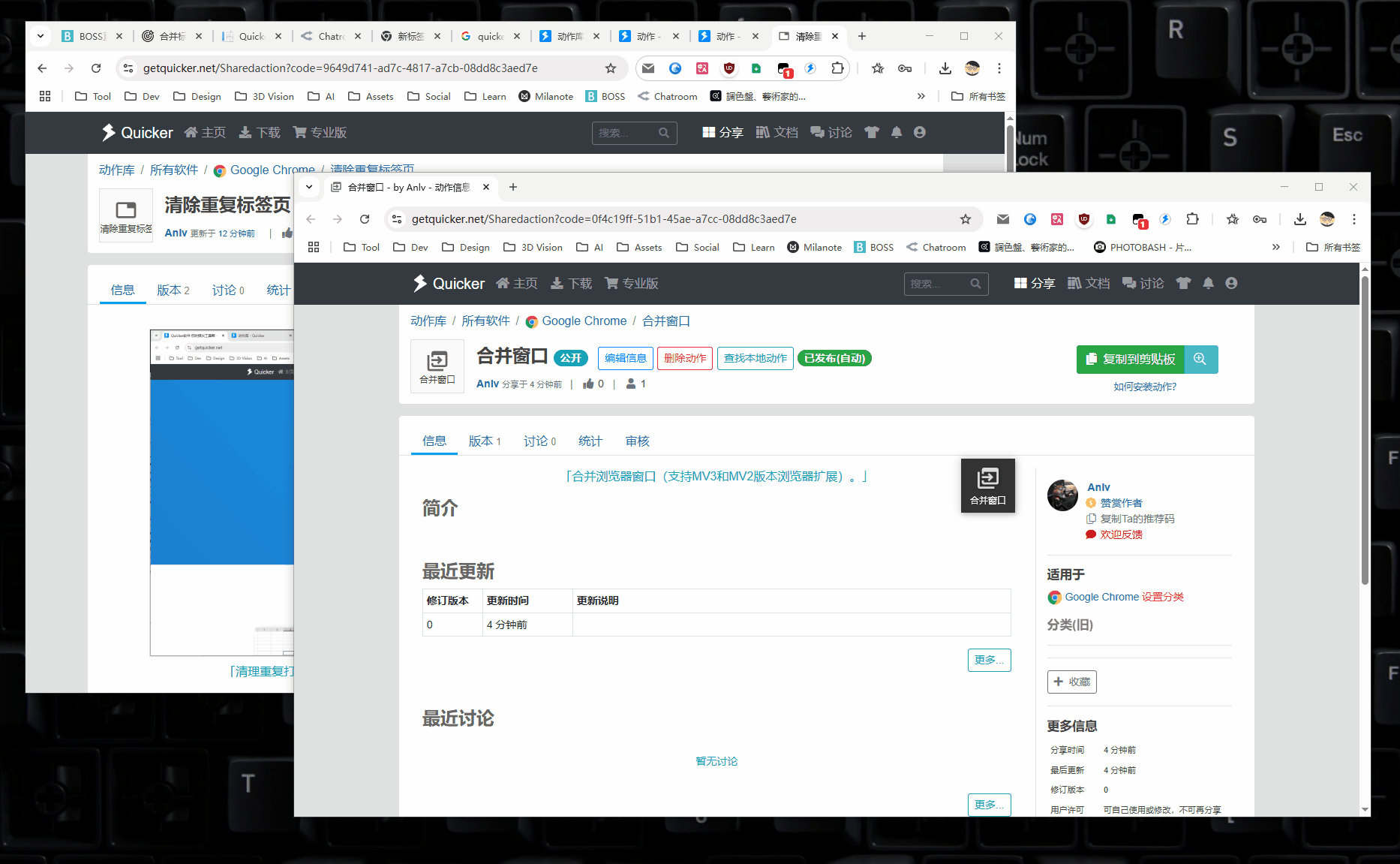Click 编辑信息 button
This screenshot has width=1400, height=864.
tap(626, 358)
